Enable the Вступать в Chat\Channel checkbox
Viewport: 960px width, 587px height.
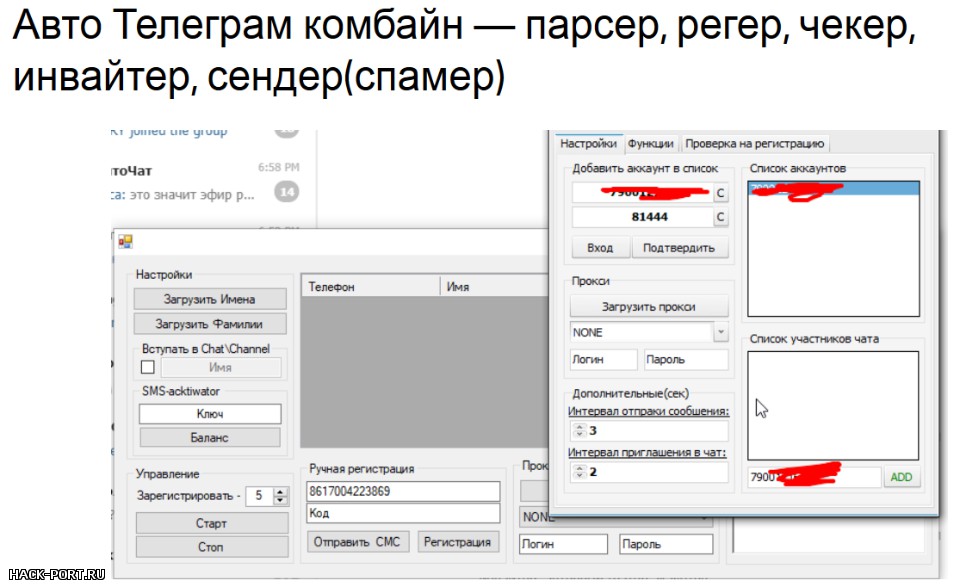pyautogui.click(x=147, y=367)
